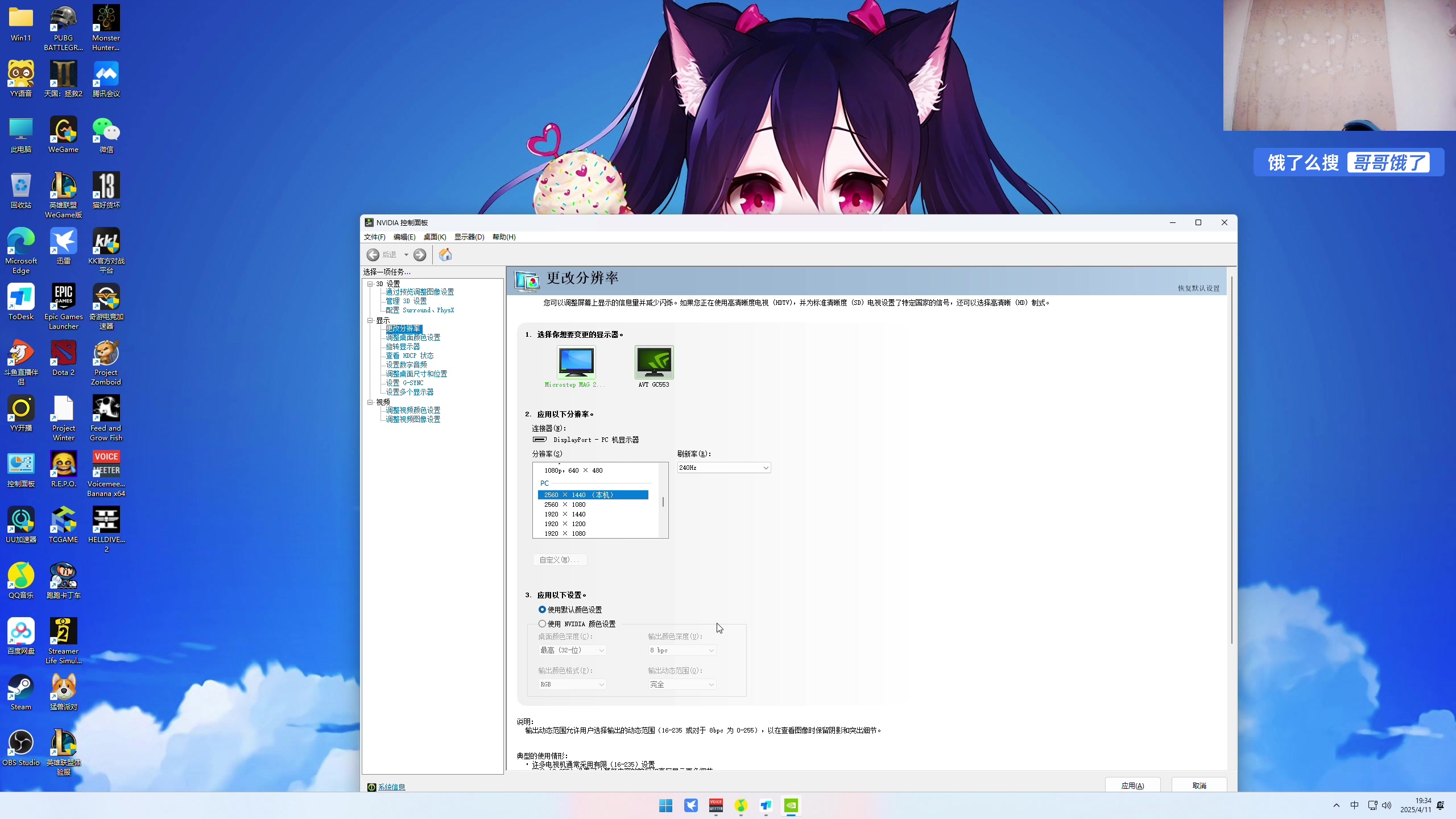Open 输出颜色深度 8 bpc dropdown
Screen dimensions: 1456x819
(x=682, y=650)
